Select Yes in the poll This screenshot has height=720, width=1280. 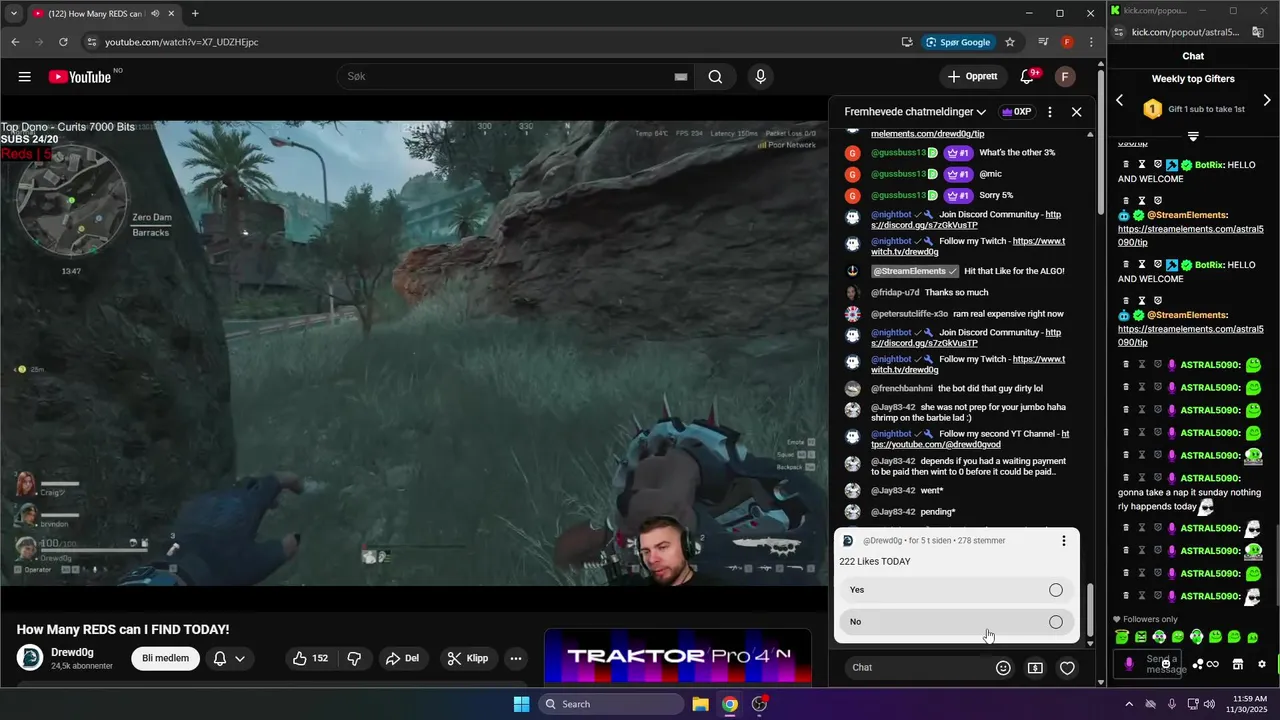point(957,590)
